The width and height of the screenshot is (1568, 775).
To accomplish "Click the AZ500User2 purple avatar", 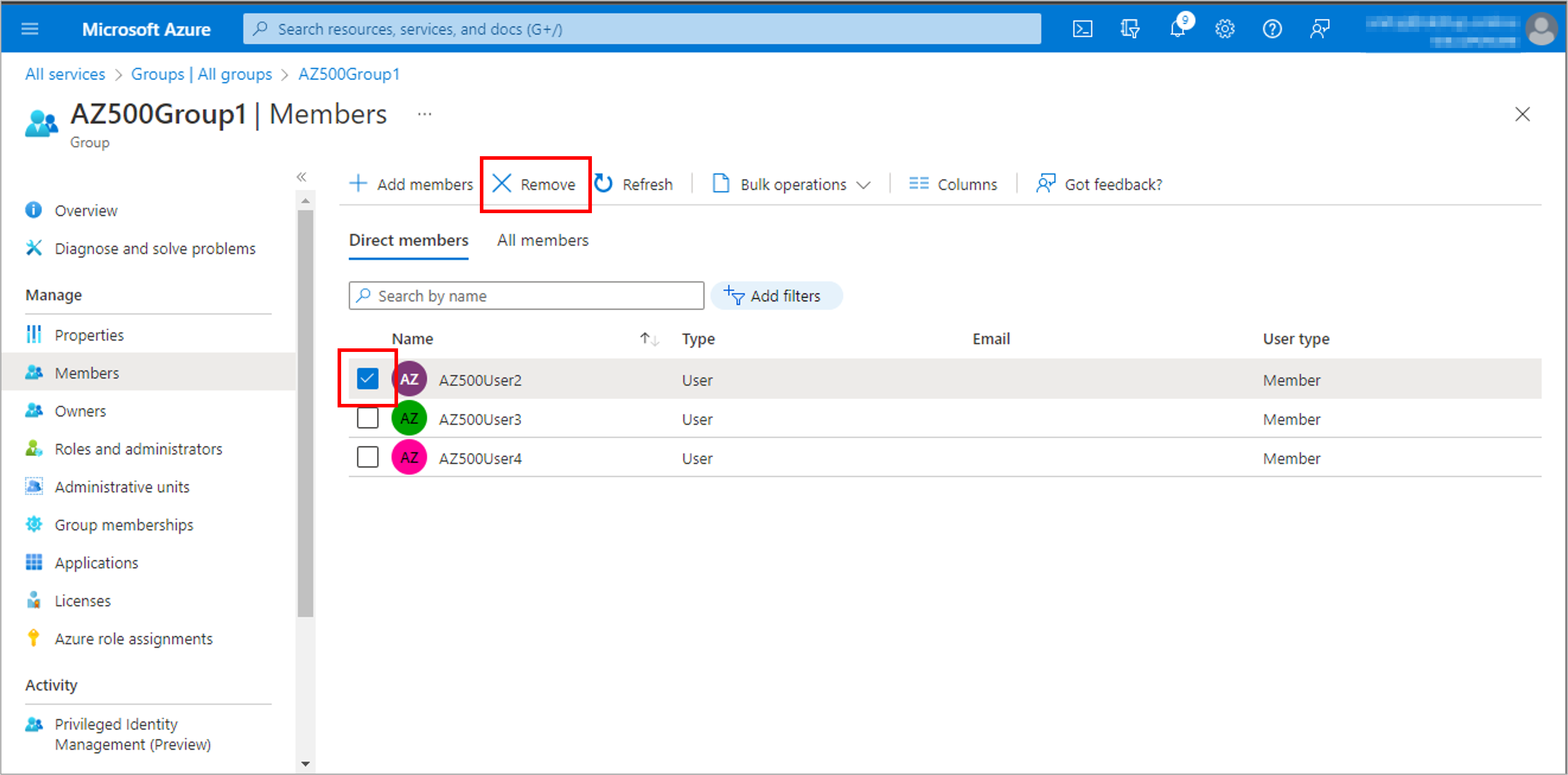I will tap(409, 379).
